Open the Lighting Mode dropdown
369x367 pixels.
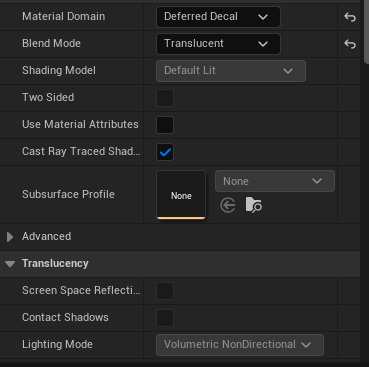(240, 345)
